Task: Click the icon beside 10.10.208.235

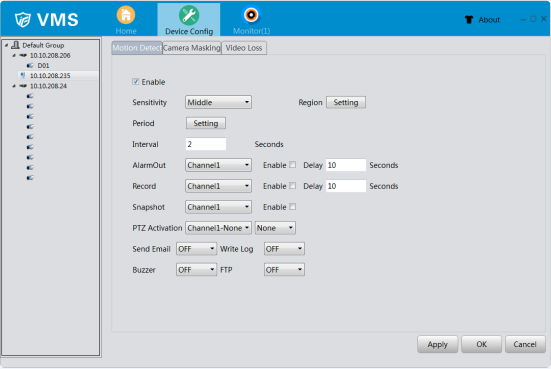Action: [x=23, y=76]
